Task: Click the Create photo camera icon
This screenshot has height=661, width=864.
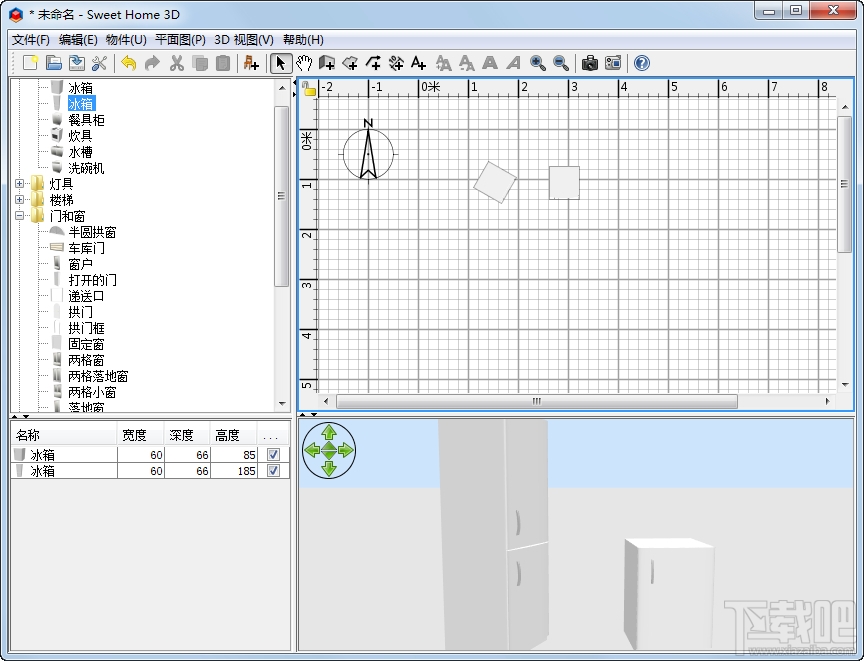Action: [x=590, y=63]
